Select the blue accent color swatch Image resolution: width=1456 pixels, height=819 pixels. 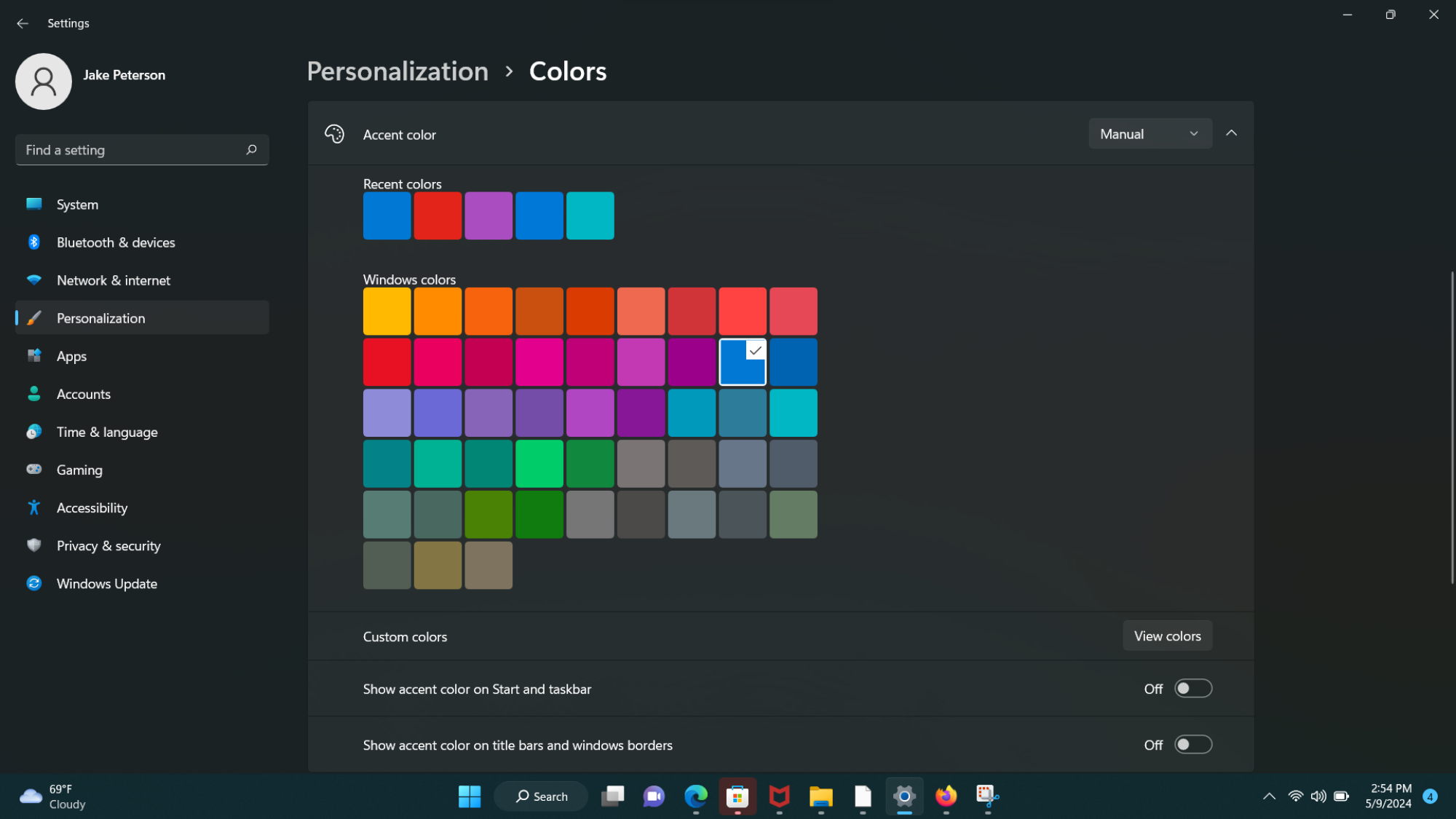742,361
